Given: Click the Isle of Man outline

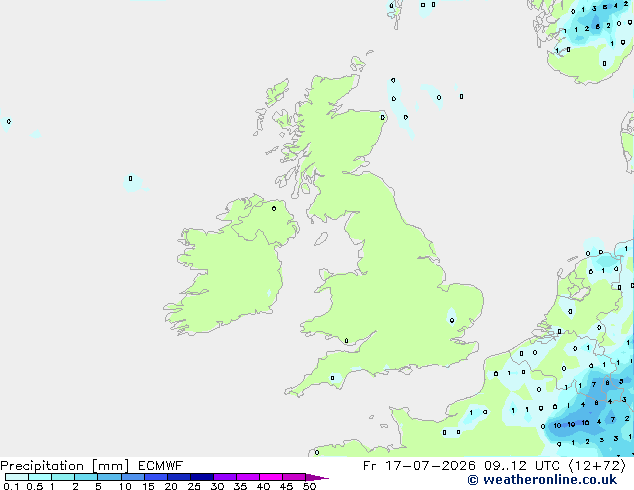Looking at the screenshot, I should pos(321,239).
